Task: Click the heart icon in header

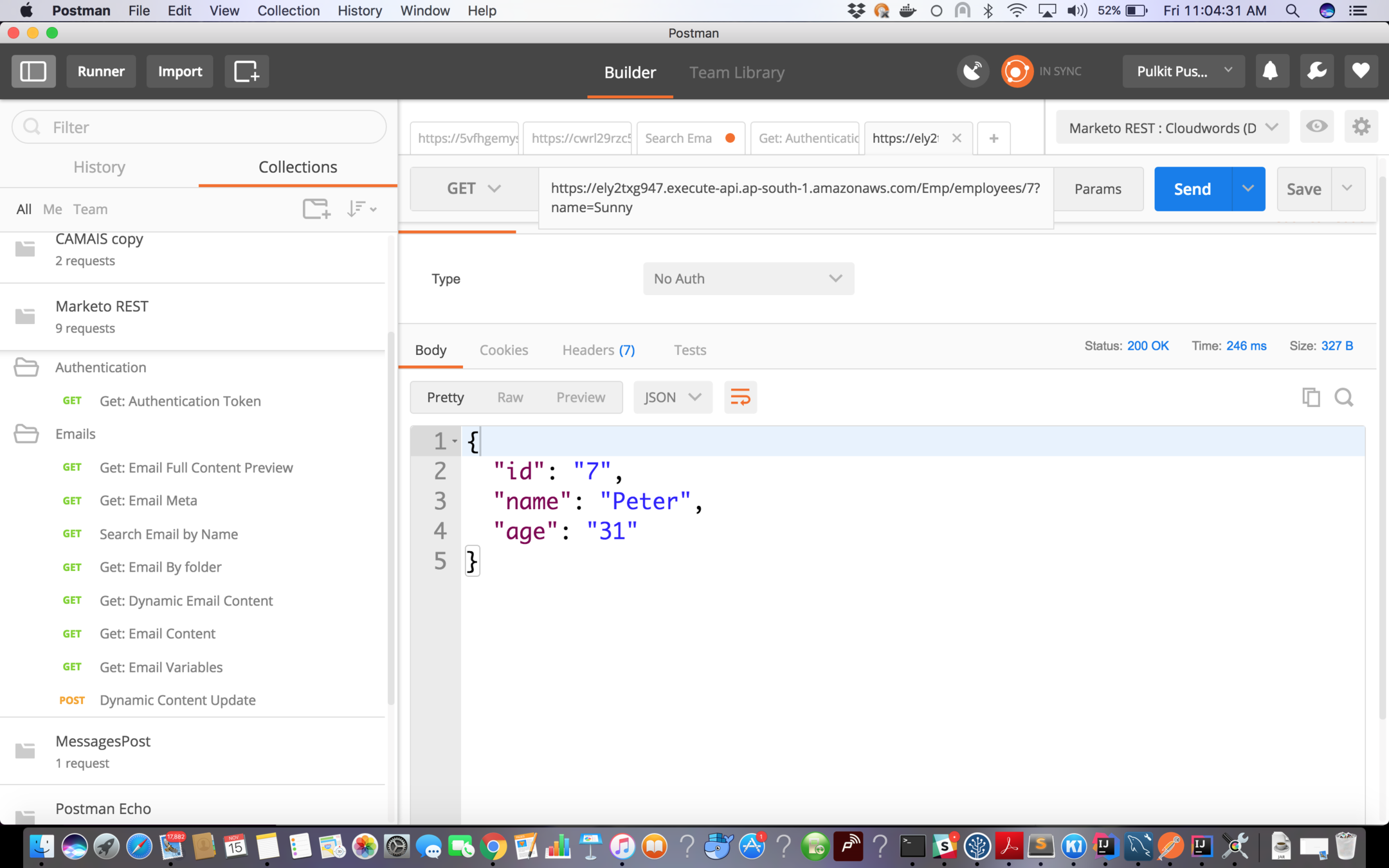Action: [1361, 71]
